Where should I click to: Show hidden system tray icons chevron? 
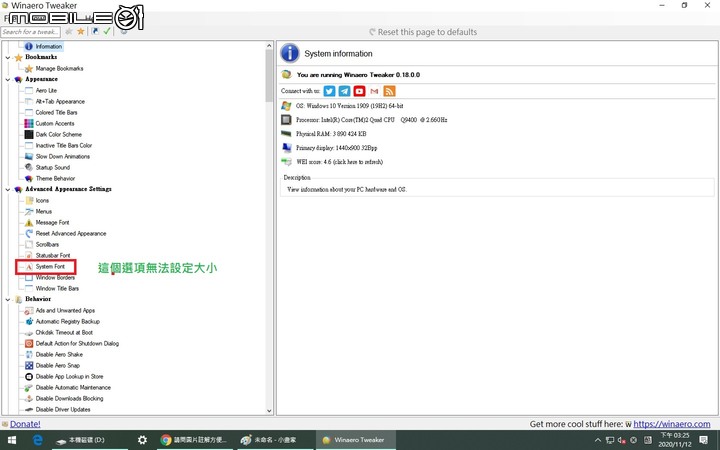point(598,440)
